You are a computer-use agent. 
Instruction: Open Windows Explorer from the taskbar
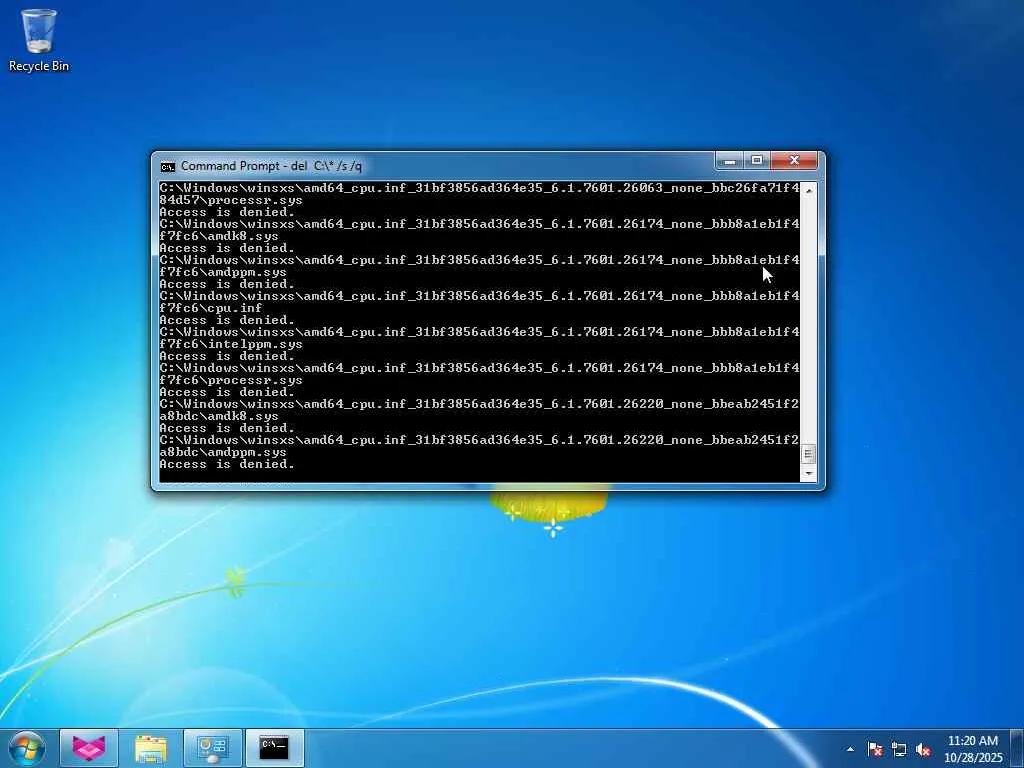(x=151, y=748)
